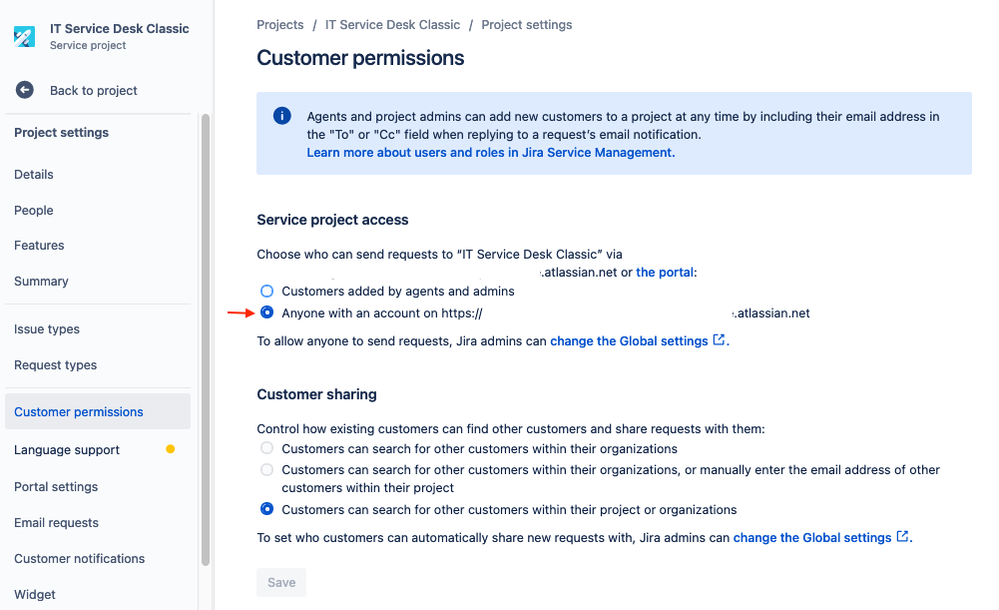The width and height of the screenshot is (999, 610).
Task: Open Email requests settings
Action: pyautogui.click(x=56, y=523)
